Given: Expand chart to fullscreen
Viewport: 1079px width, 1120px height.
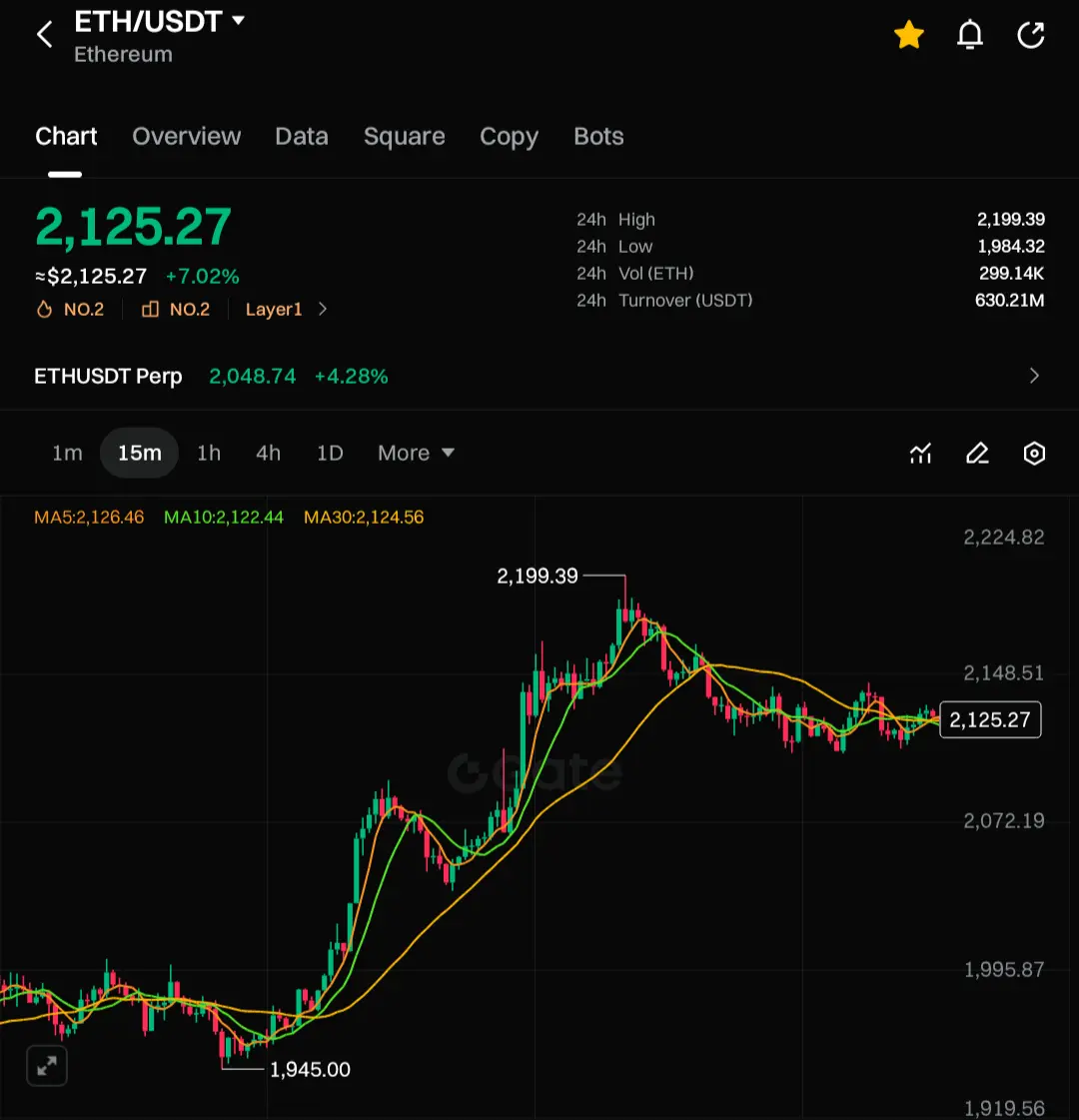Looking at the screenshot, I should [x=47, y=1066].
